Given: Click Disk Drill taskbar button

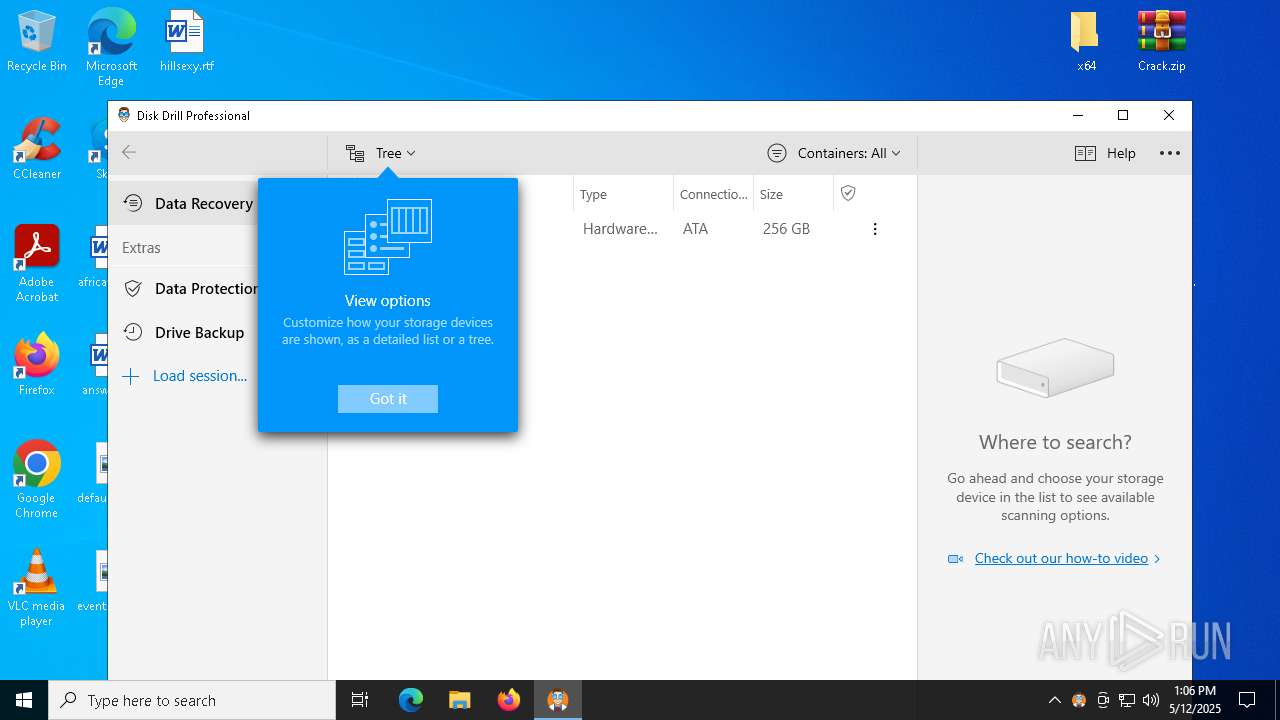Looking at the screenshot, I should (x=558, y=700).
